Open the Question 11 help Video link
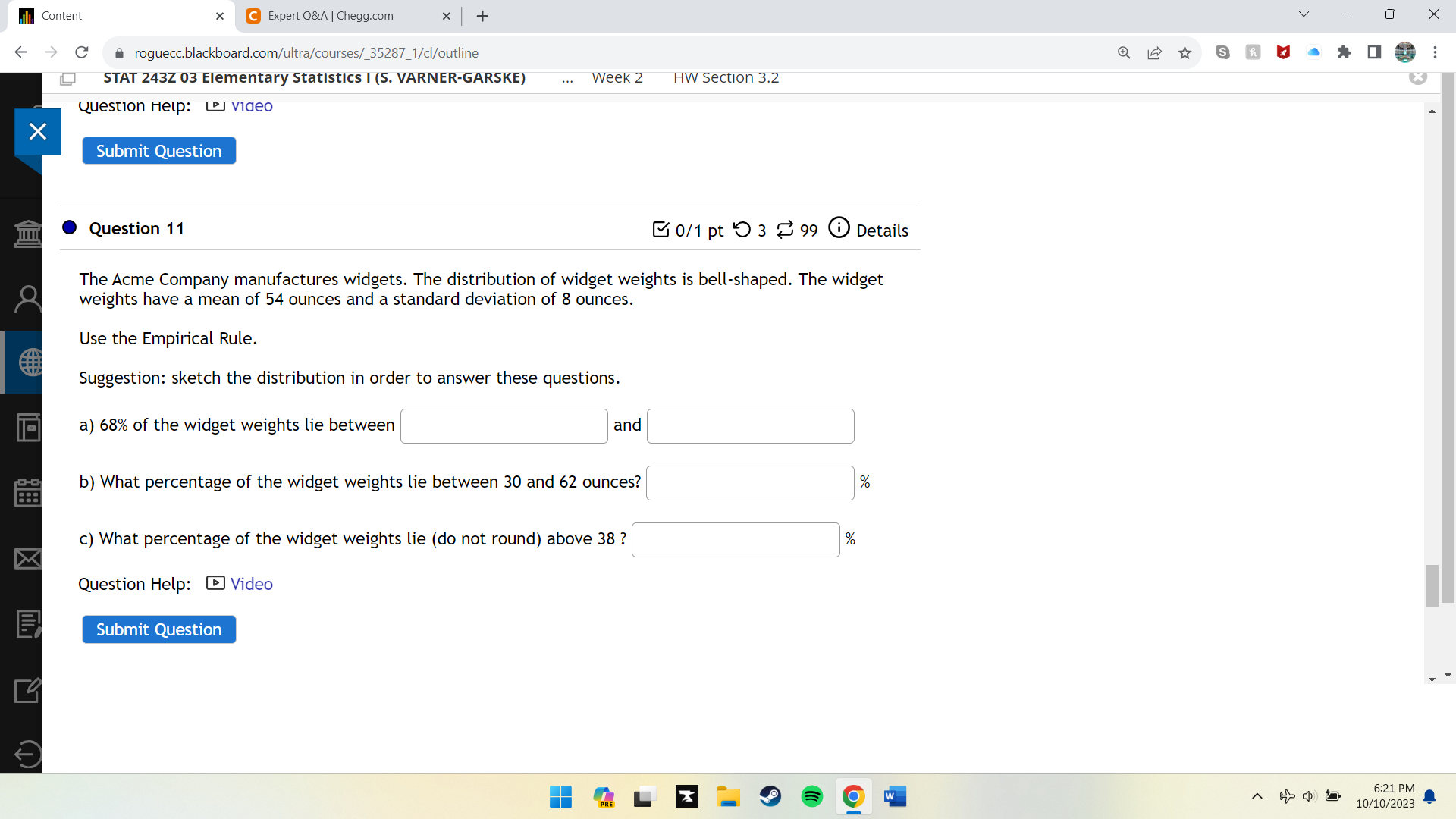Image resolution: width=1456 pixels, height=819 pixels. pos(251,584)
